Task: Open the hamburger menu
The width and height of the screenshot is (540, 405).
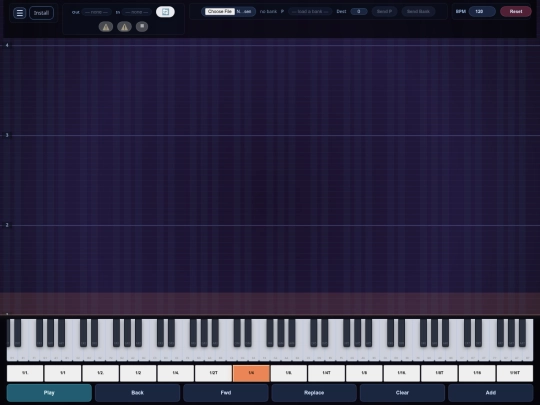Action: [x=20, y=13]
